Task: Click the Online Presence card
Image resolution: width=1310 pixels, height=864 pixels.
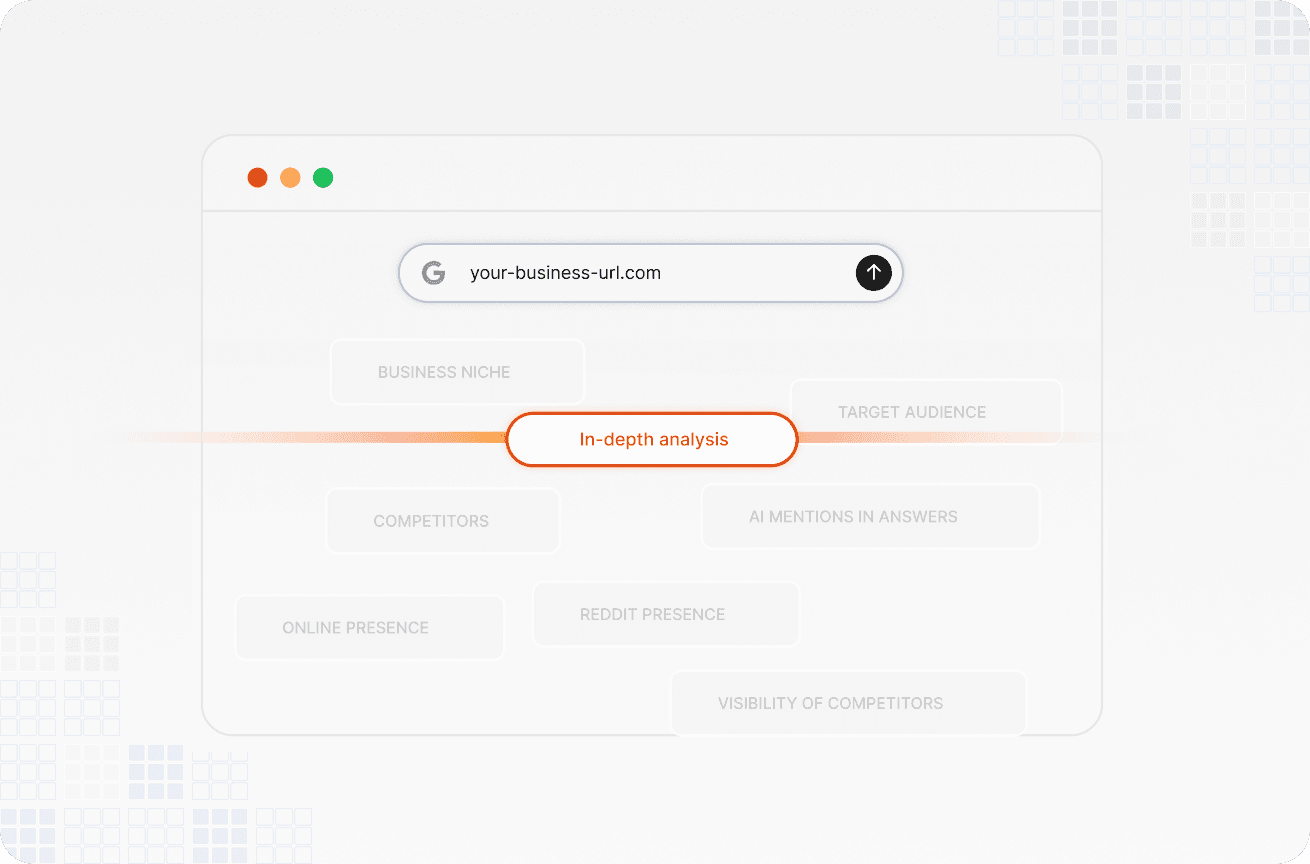Action: 369,628
